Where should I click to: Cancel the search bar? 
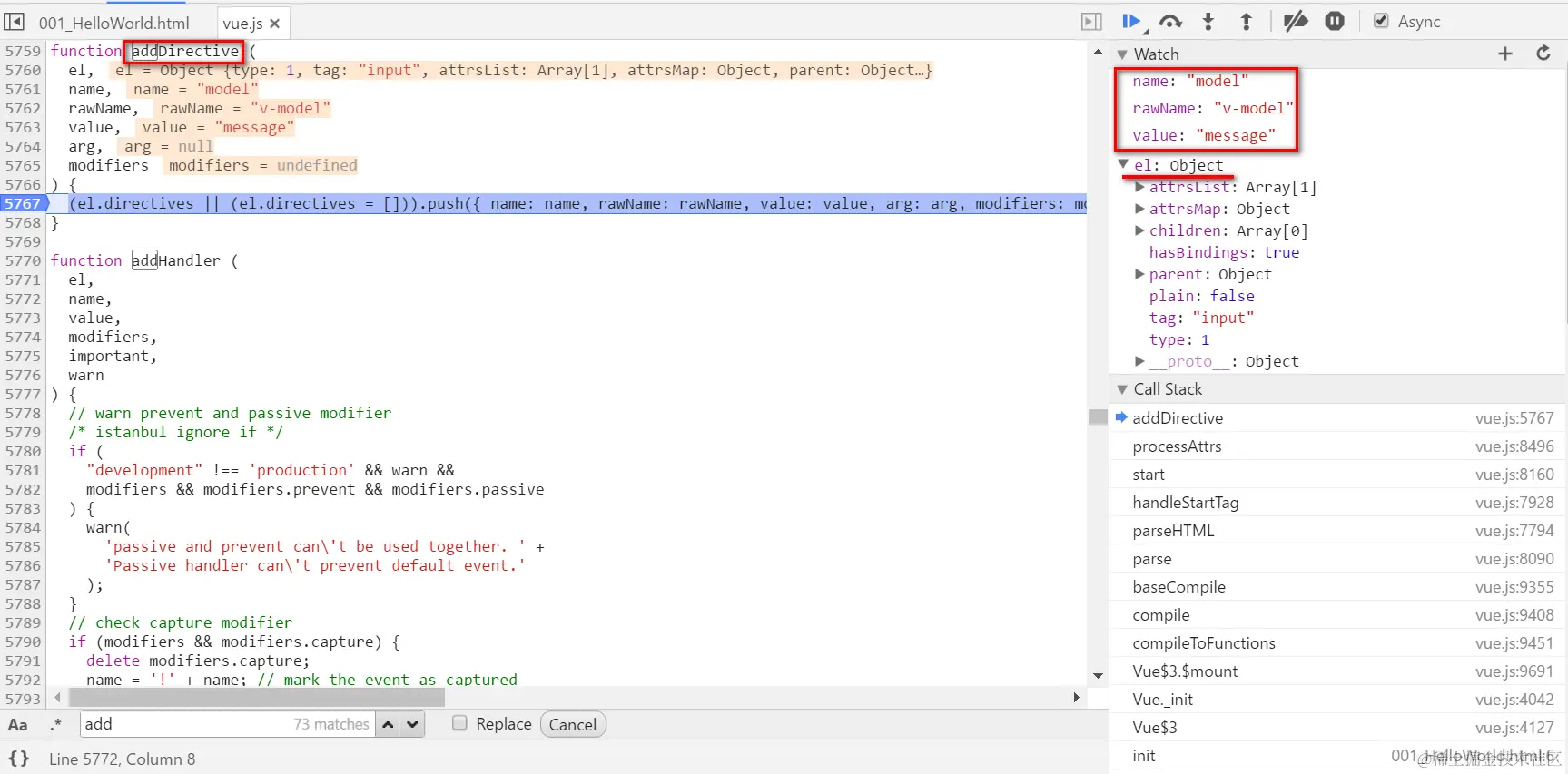tap(573, 724)
